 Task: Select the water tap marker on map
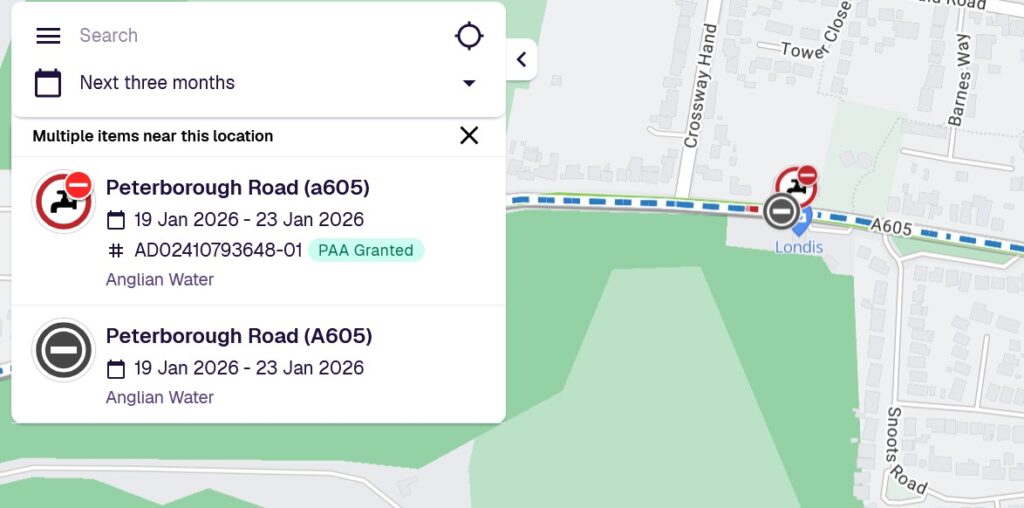pos(797,183)
